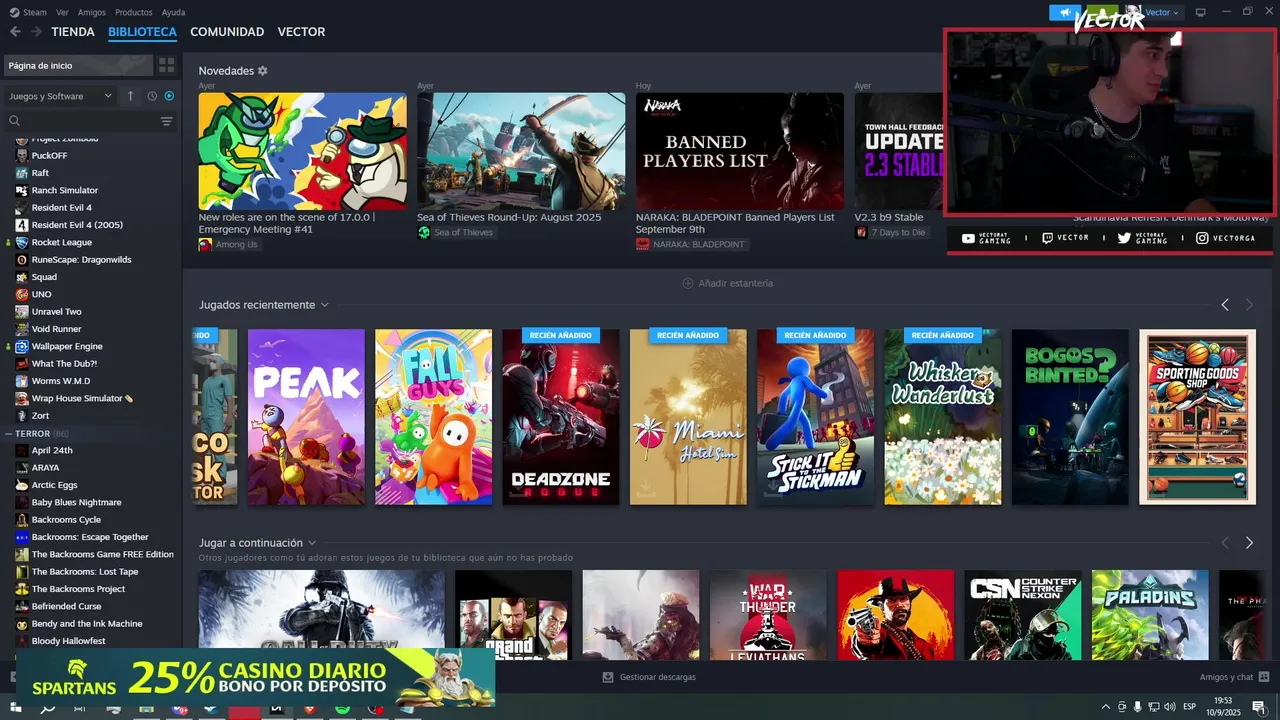Open Stick It to the Stickman cover
The height and width of the screenshot is (720, 1280).
point(815,417)
